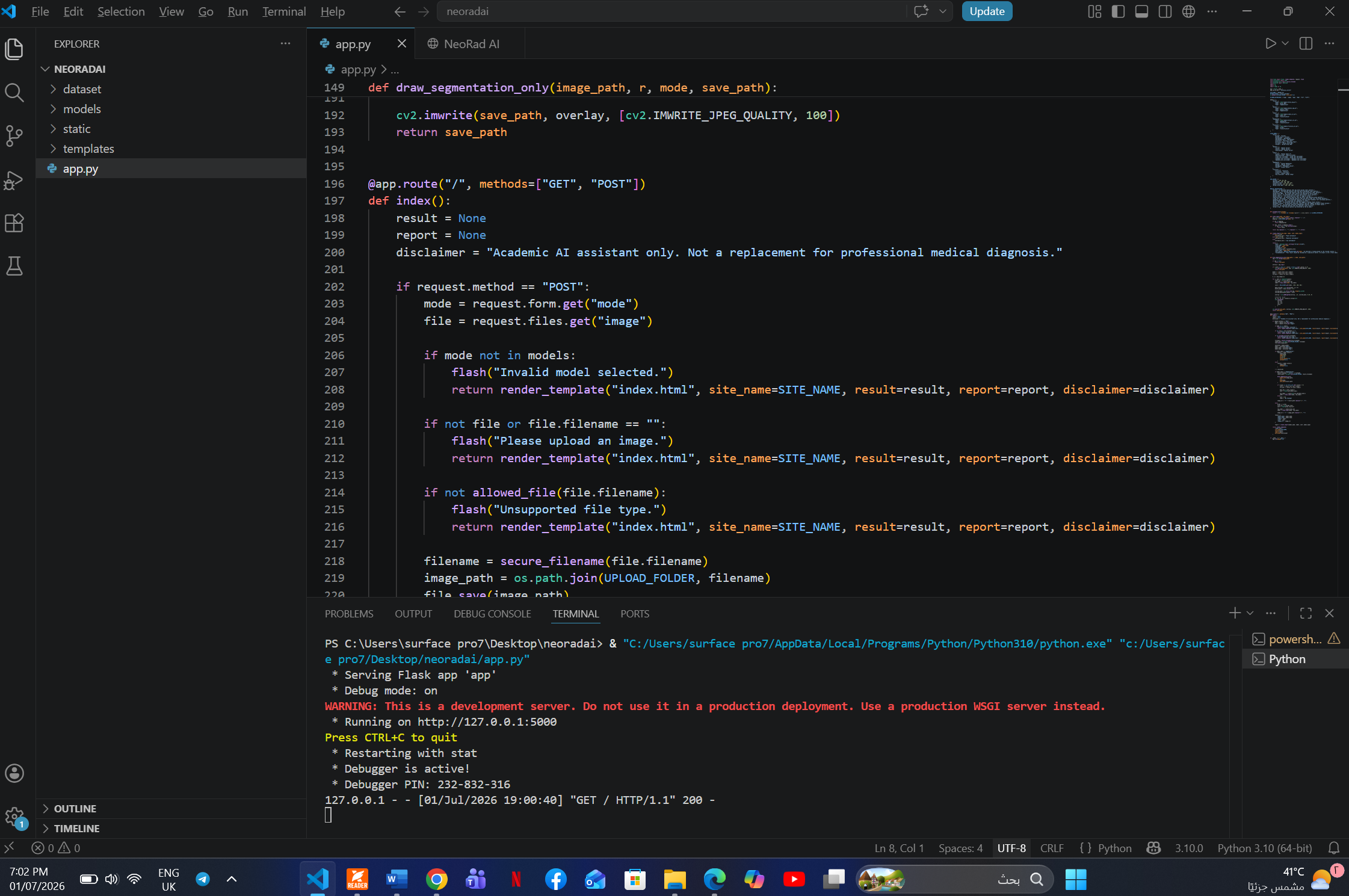Viewport: 1349px width, 896px height.
Task: Open new terminal profile dropdown
Action: click(x=1250, y=613)
